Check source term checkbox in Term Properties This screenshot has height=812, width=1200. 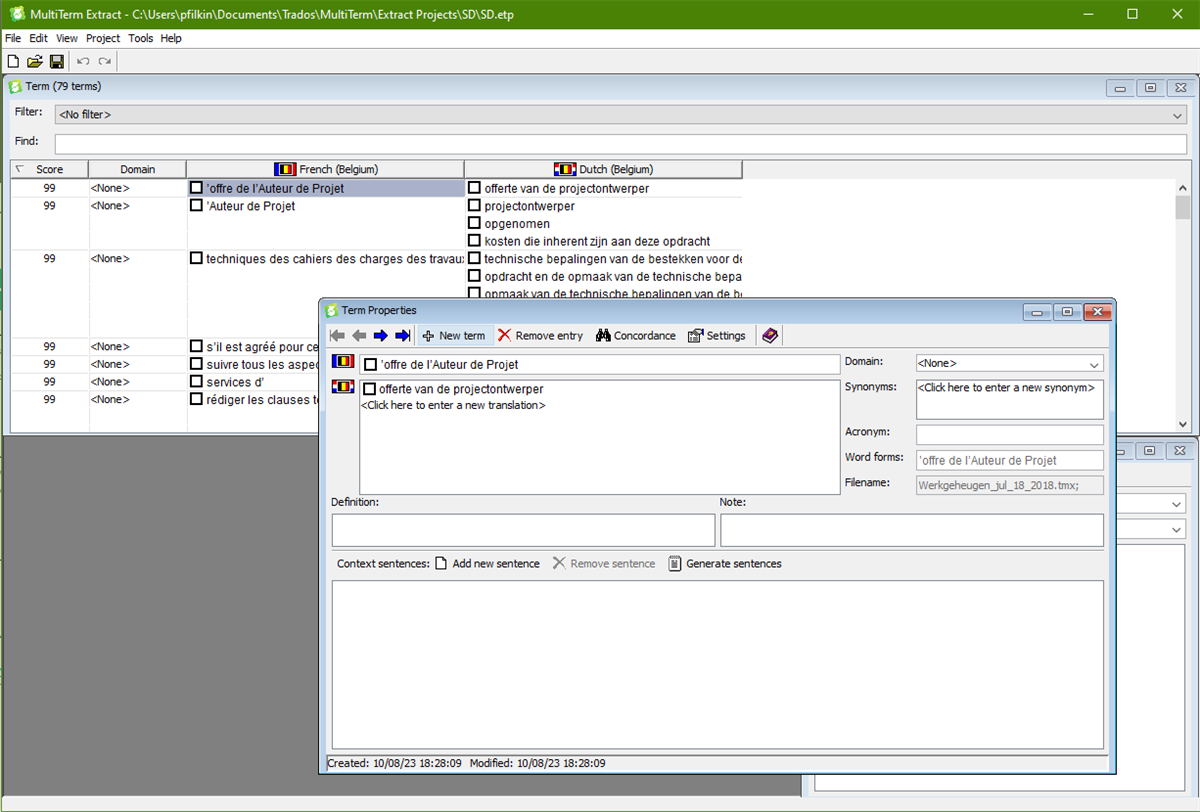[x=370, y=364]
